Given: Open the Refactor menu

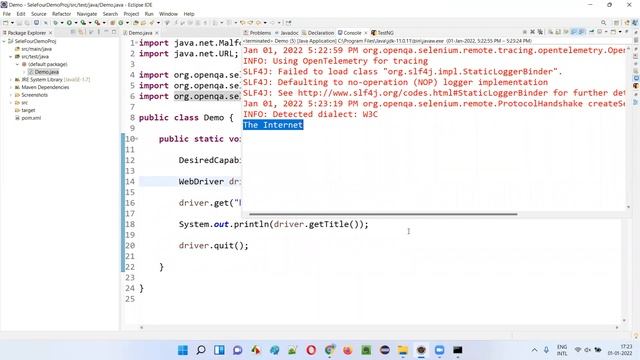Looking at the screenshot, I should 61,14.
